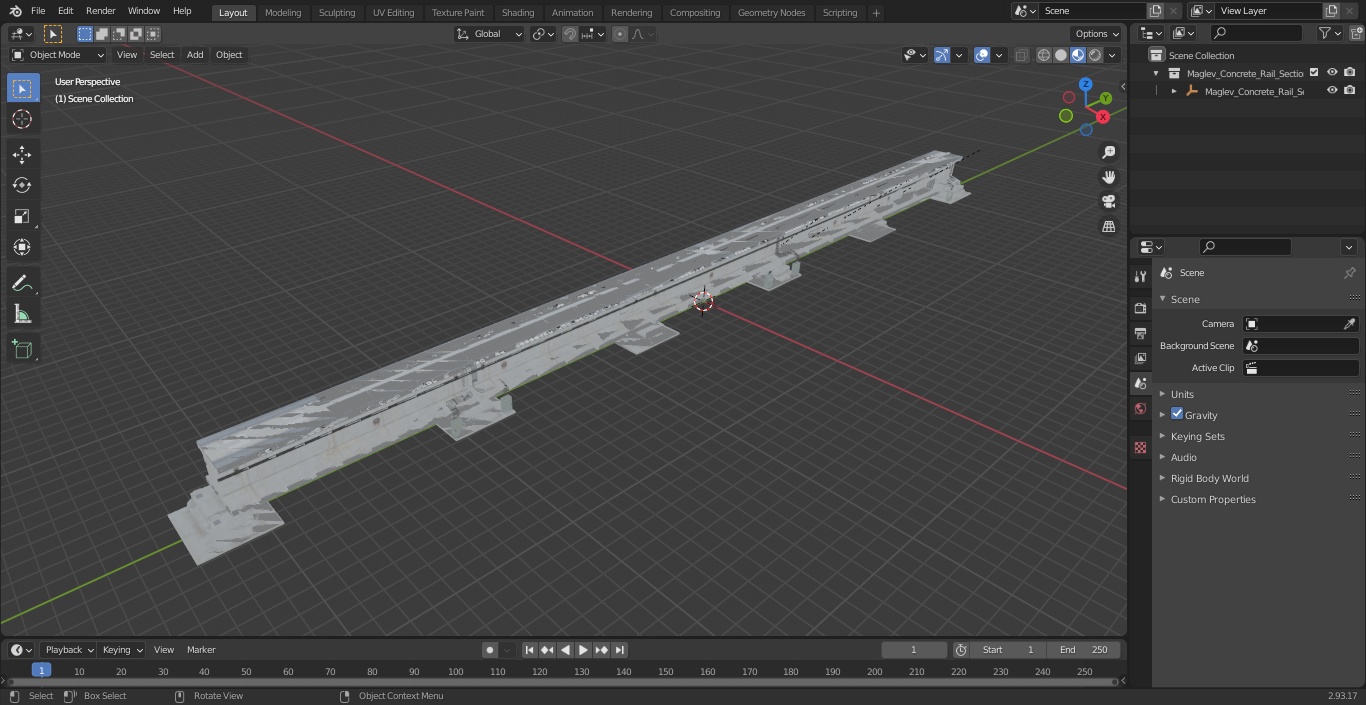The height and width of the screenshot is (705, 1366).
Task: Switch orthographic/perspective grid icon
Action: [1109, 227]
